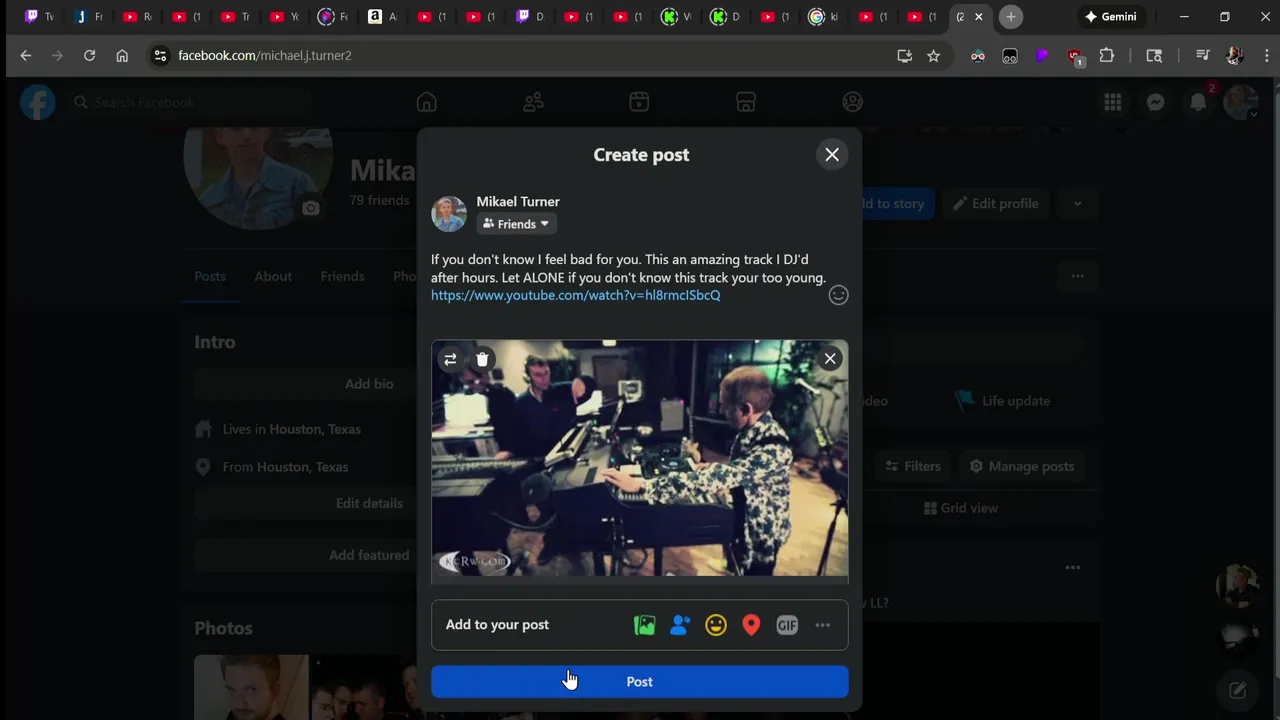Go to Facebook Home icon
Screen dimensions: 1280x720
pos(427,102)
